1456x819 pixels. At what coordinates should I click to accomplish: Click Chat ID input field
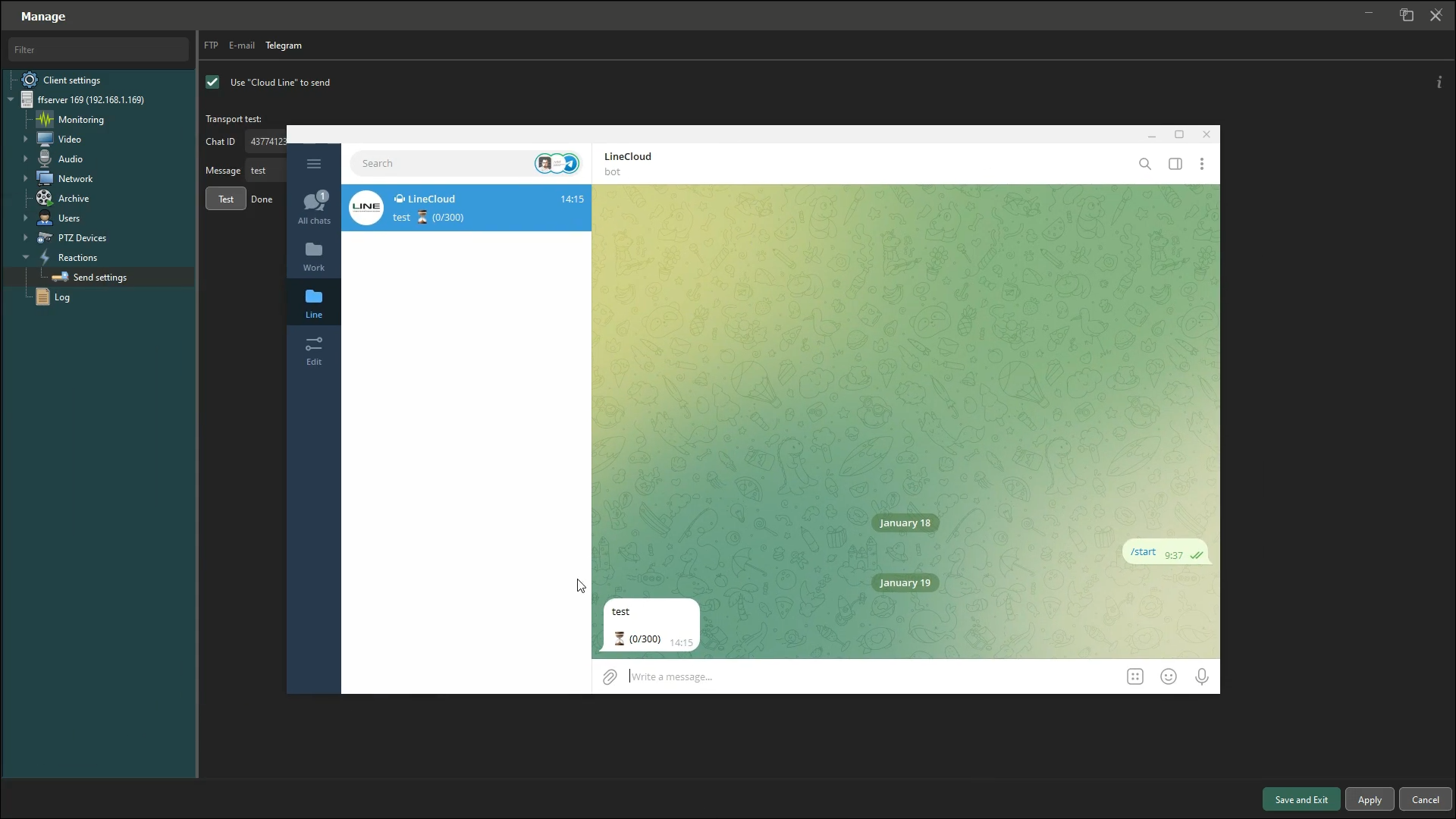(x=265, y=141)
